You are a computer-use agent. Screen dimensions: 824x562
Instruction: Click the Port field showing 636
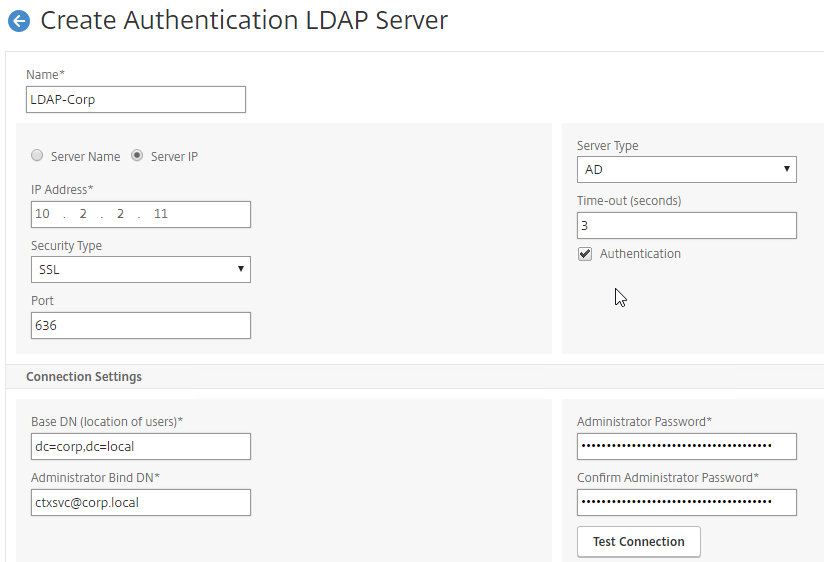[141, 325]
